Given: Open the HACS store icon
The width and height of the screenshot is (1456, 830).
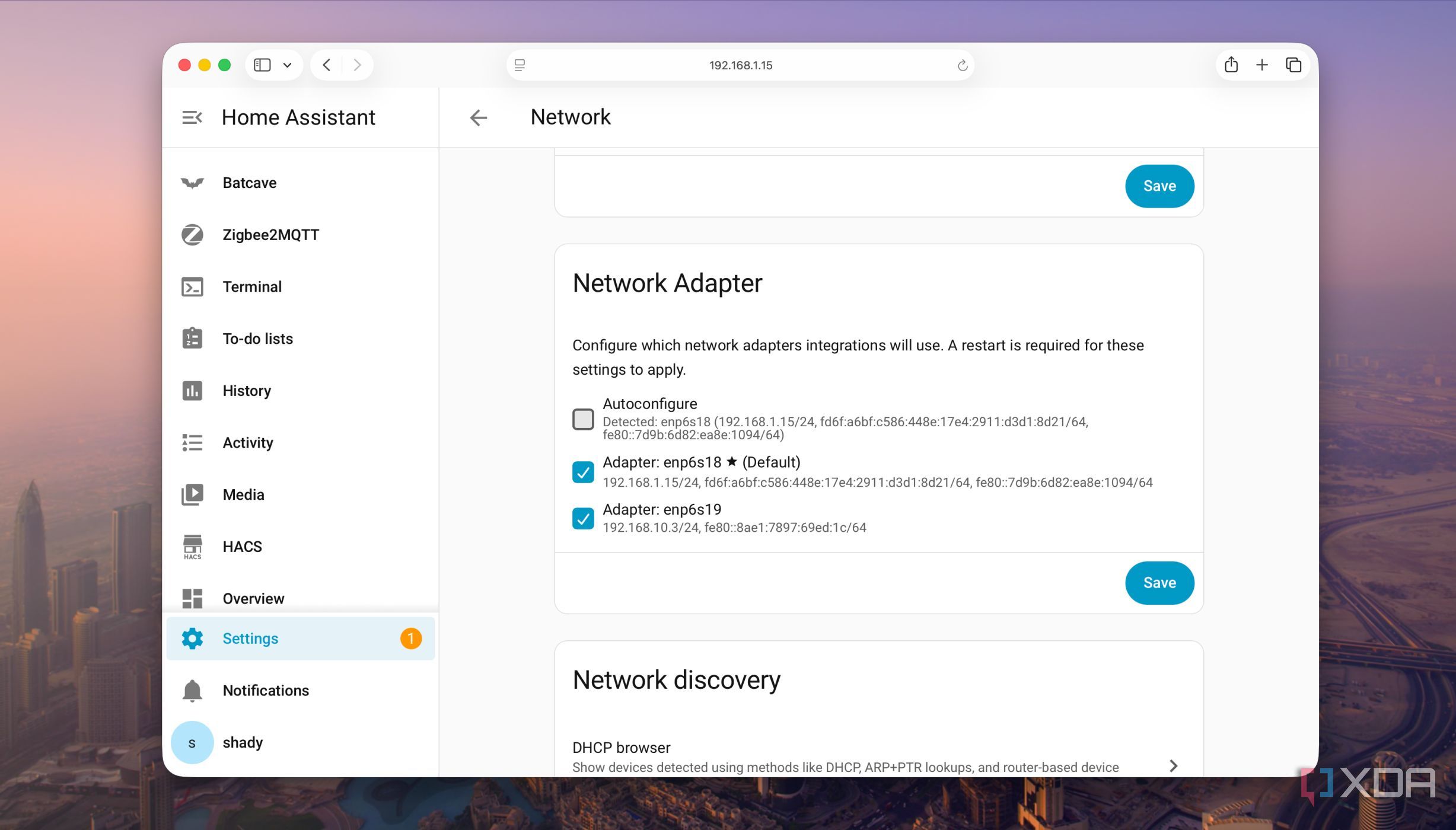Looking at the screenshot, I should click(x=192, y=547).
